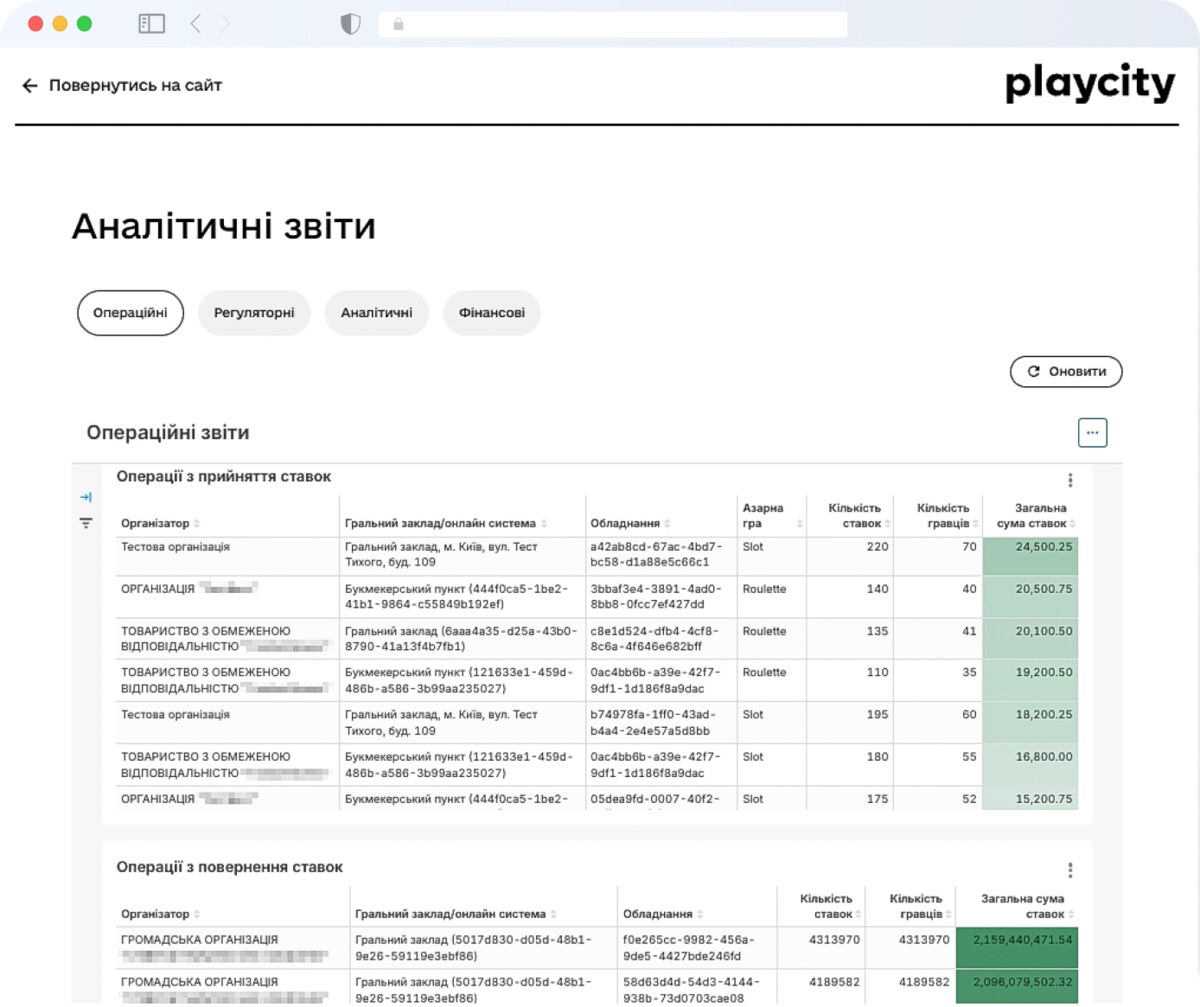Screen dimensions: 1200x1007
Task: Click the ellipsis options icon beside Операційні звіти
Action: (1092, 432)
